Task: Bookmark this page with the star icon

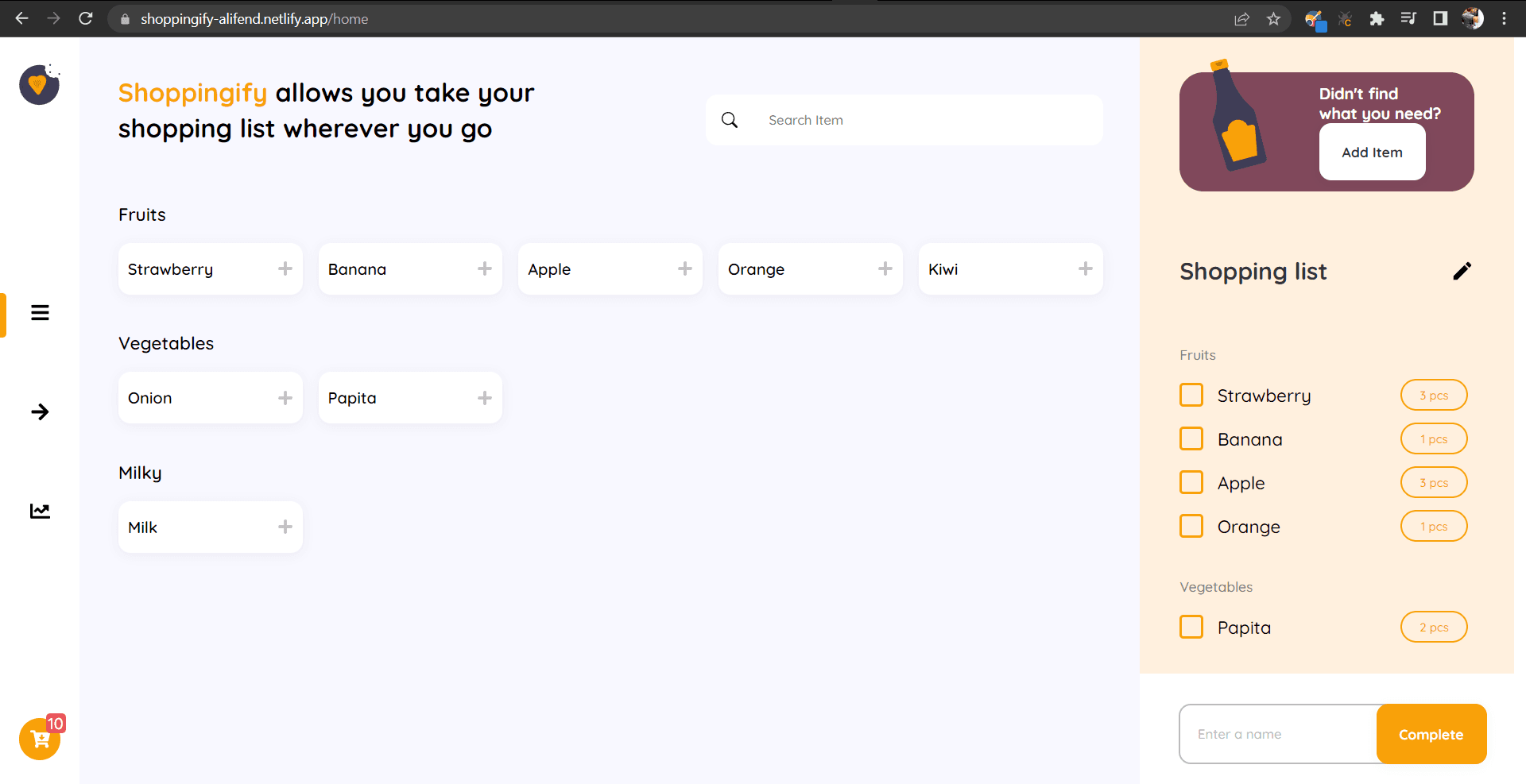Action: pos(1273,19)
